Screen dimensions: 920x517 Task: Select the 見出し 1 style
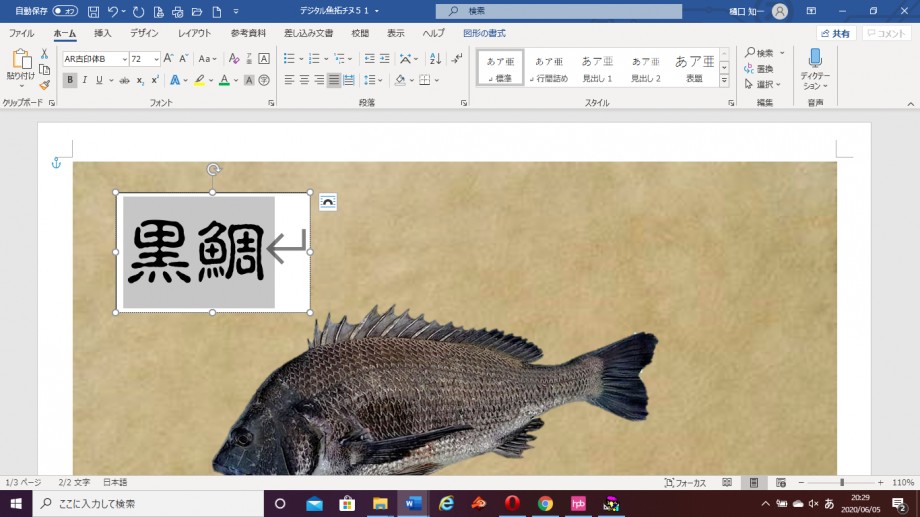[x=597, y=68]
